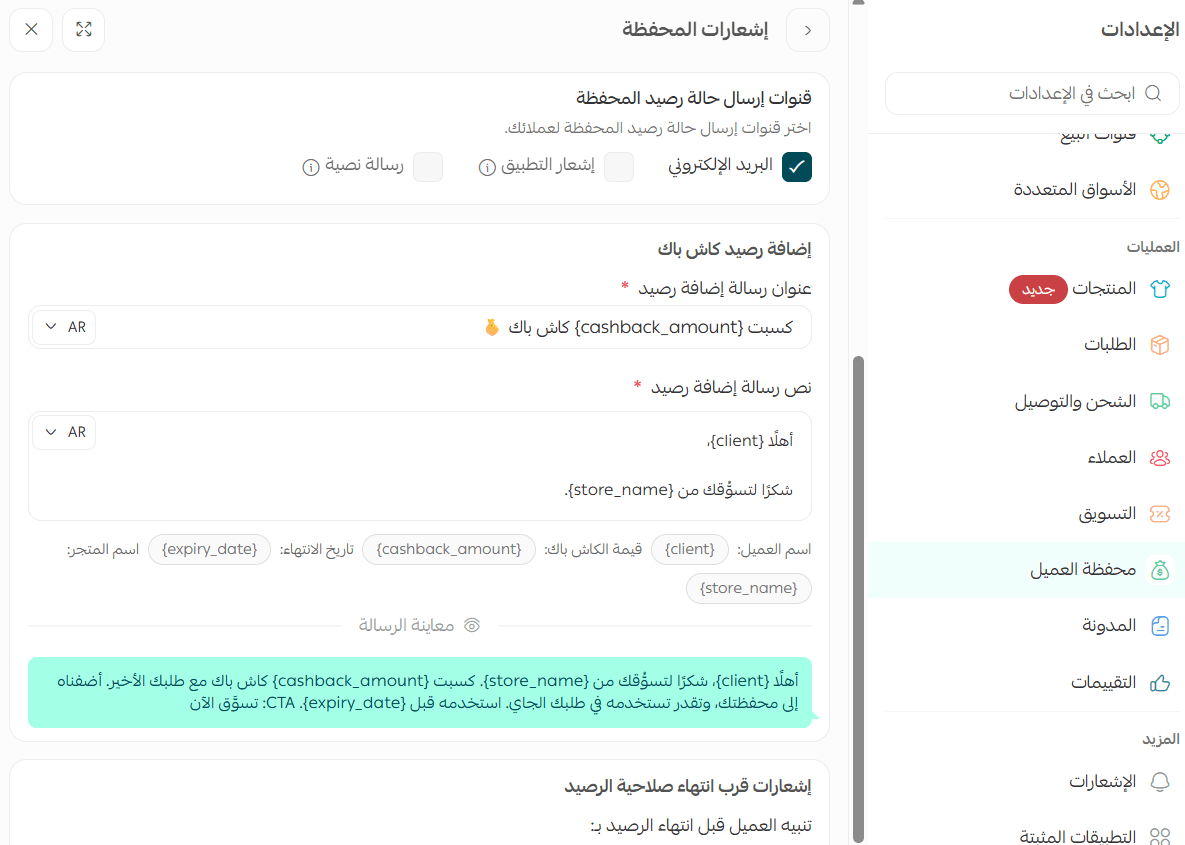The height and width of the screenshot is (845, 1185).
Task: Insert the {store_name} variable chip
Action: tap(748, 589)
